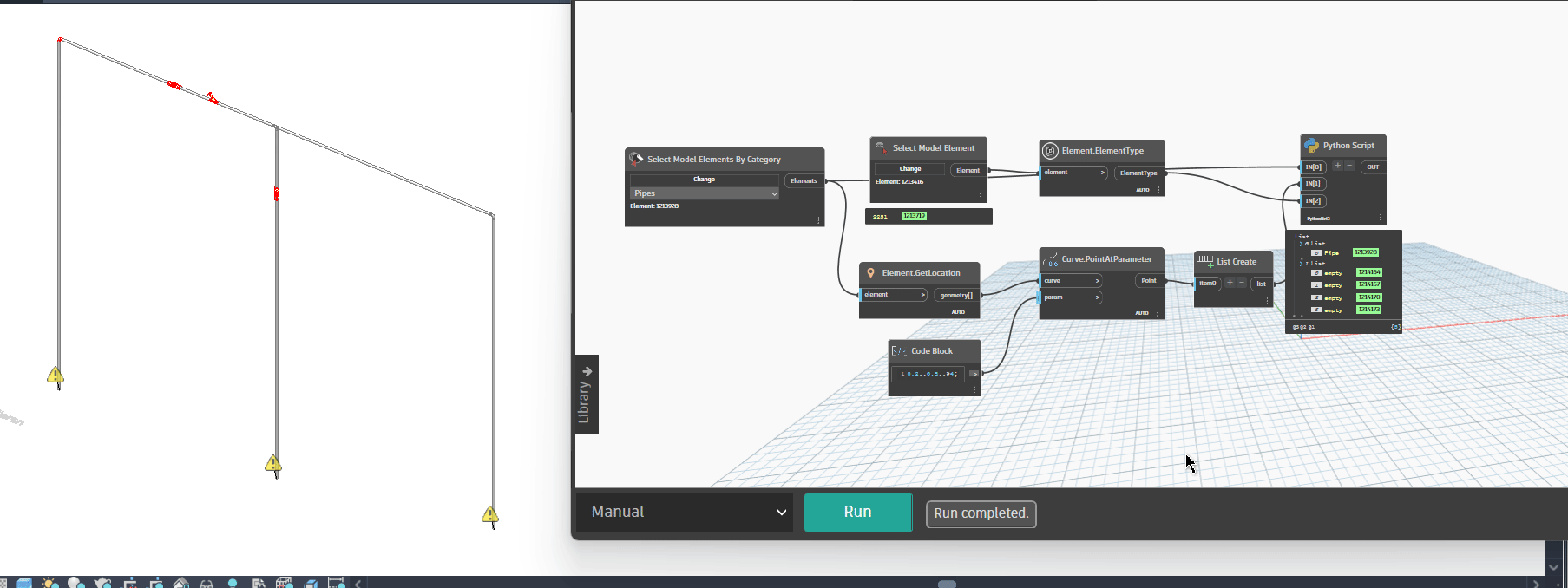Add an input port on the Python Script node

1337,166
